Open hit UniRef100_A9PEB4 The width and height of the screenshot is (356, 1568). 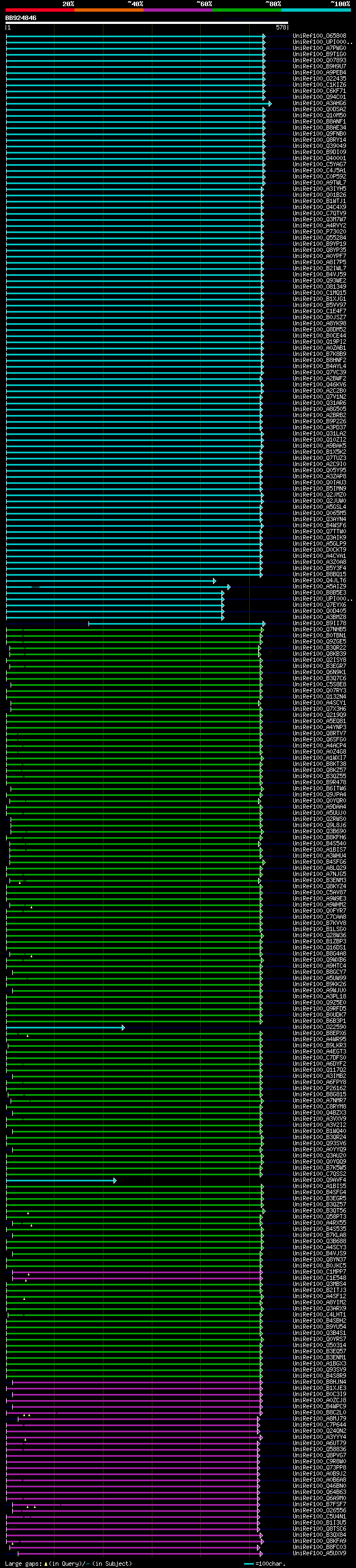[319, 72]
